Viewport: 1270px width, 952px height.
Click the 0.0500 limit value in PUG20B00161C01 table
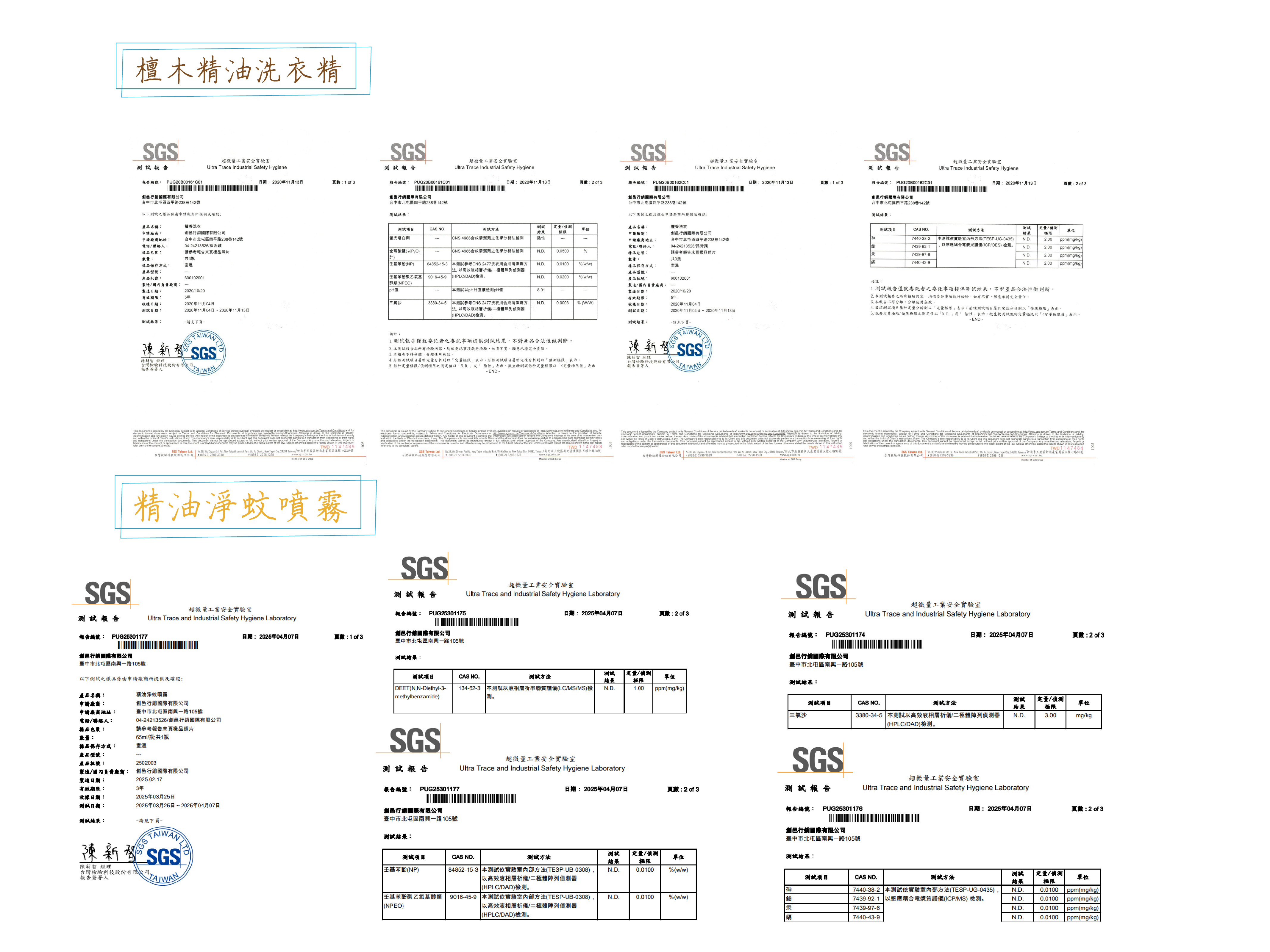tap(563, 251)
